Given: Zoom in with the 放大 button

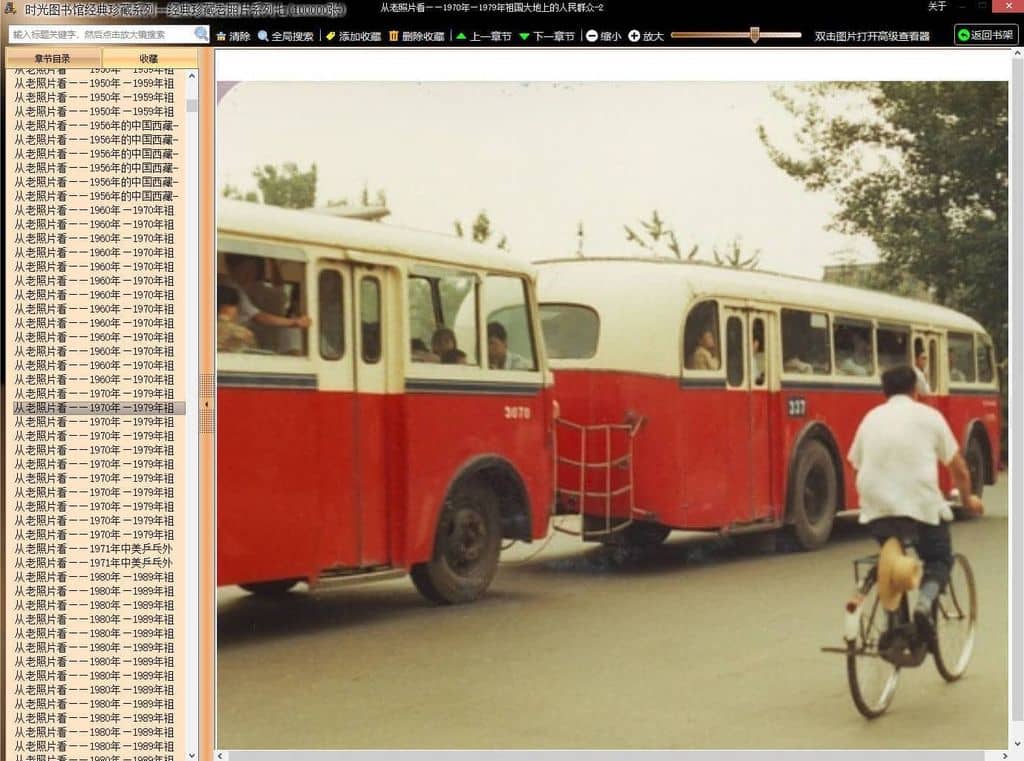Looking at the screenshot, I should point(646,36).
